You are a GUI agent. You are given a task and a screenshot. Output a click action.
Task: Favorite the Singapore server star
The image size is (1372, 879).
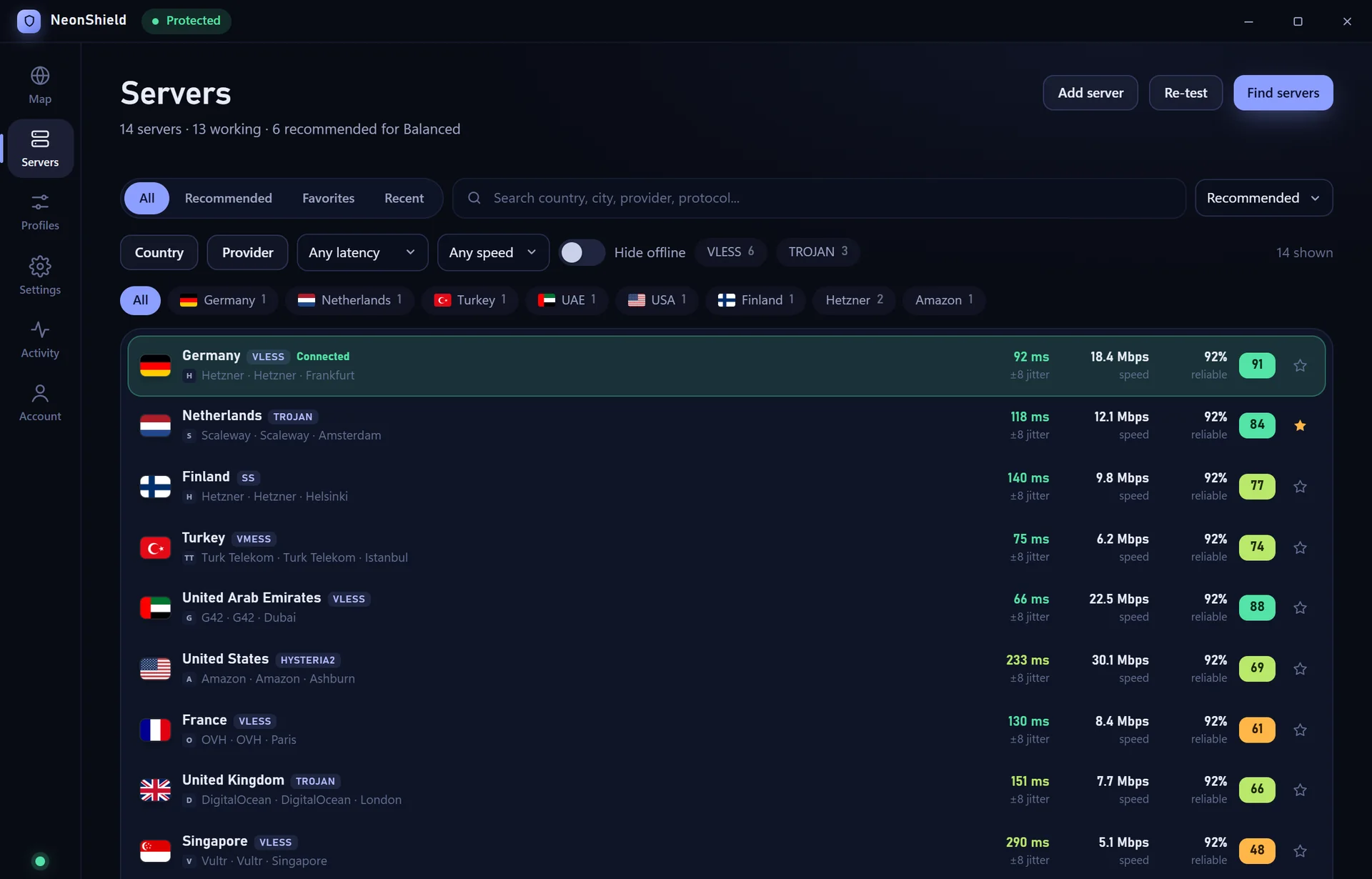[1300, 851]
